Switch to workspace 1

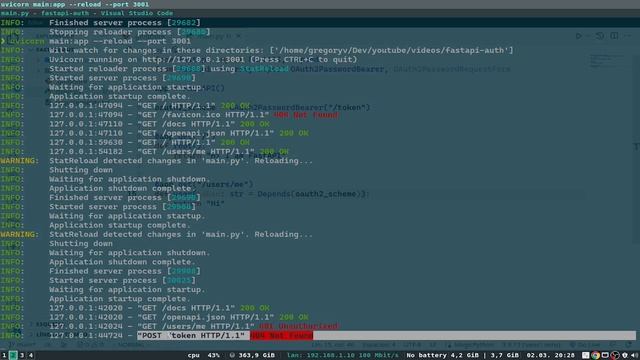[x=4, y=356]
